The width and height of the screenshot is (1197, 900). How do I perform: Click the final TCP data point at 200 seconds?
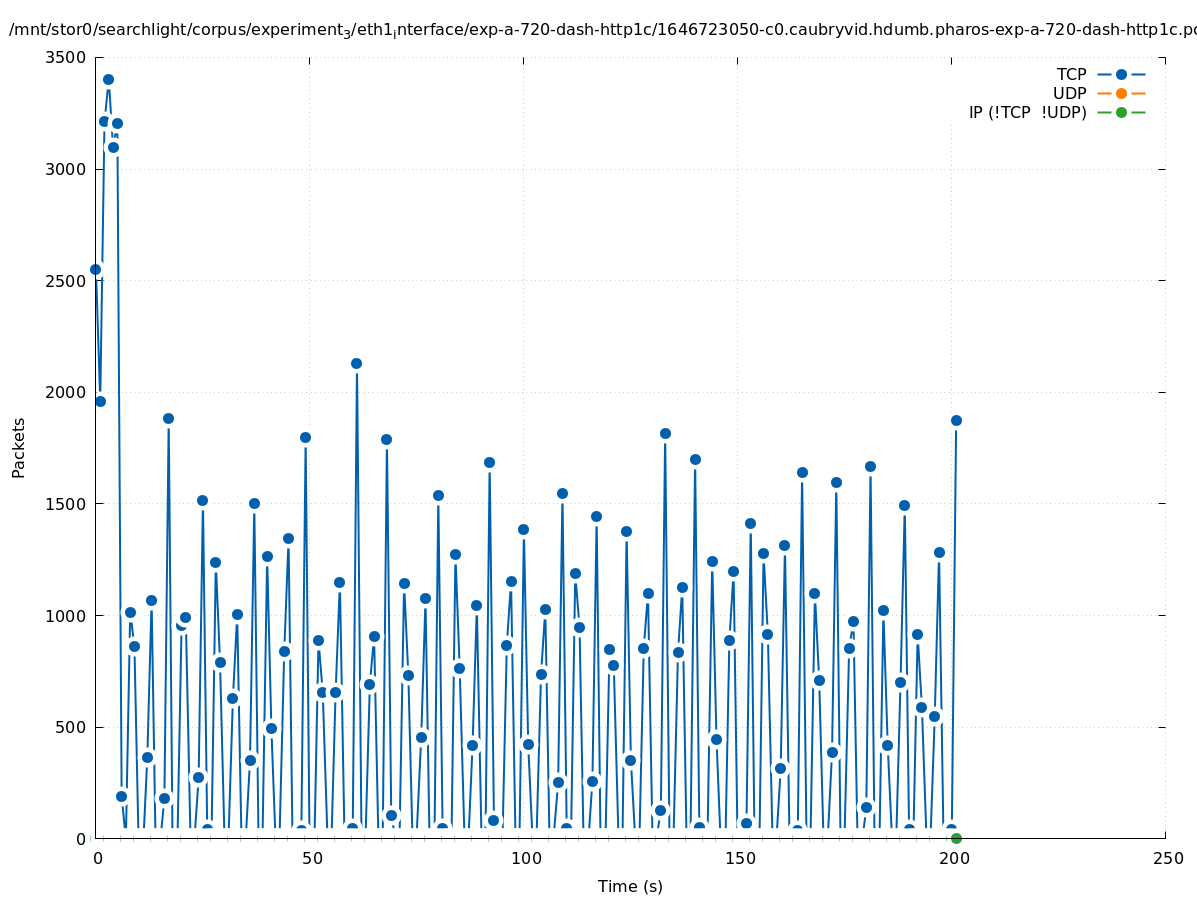point(956,420)
